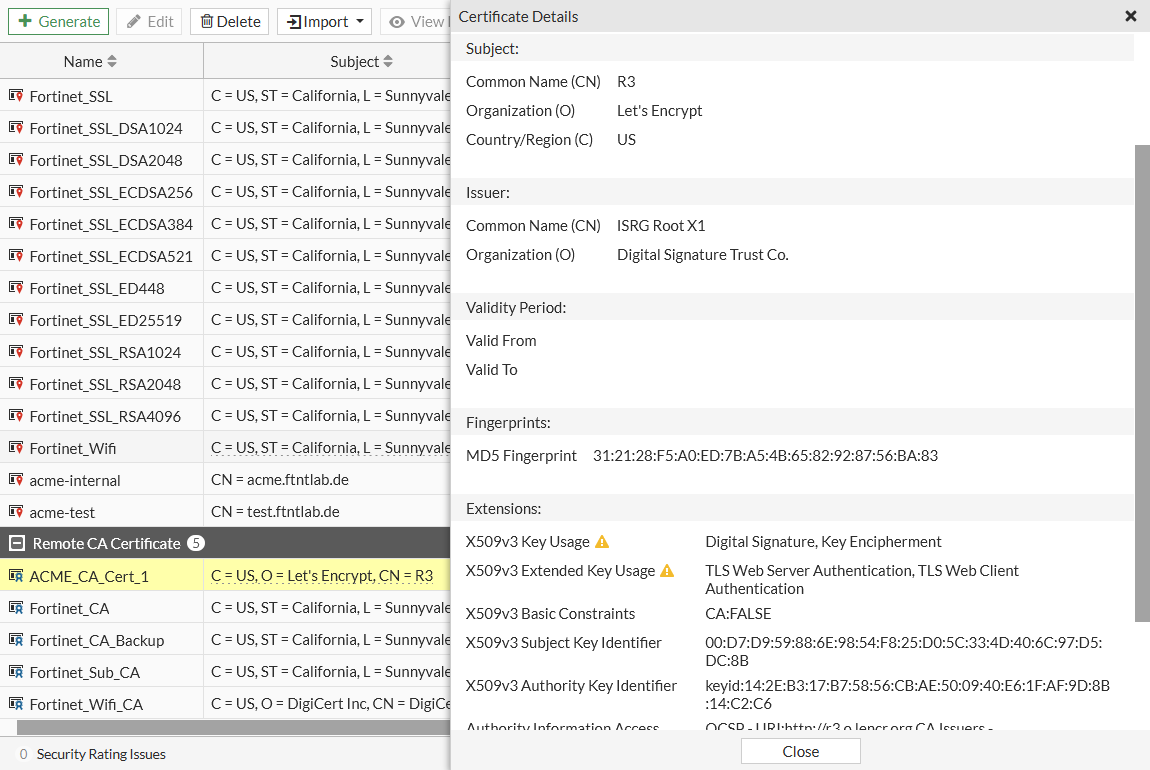Select the Fortinet_CA_Backup row
Screen dimensions: 1150x770
[225, 639]
